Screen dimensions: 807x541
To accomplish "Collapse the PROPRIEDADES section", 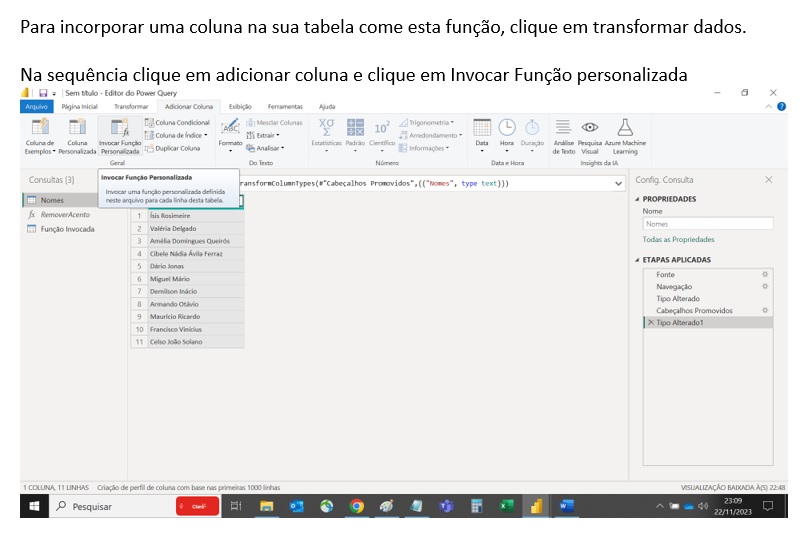I will pos(637,199).
